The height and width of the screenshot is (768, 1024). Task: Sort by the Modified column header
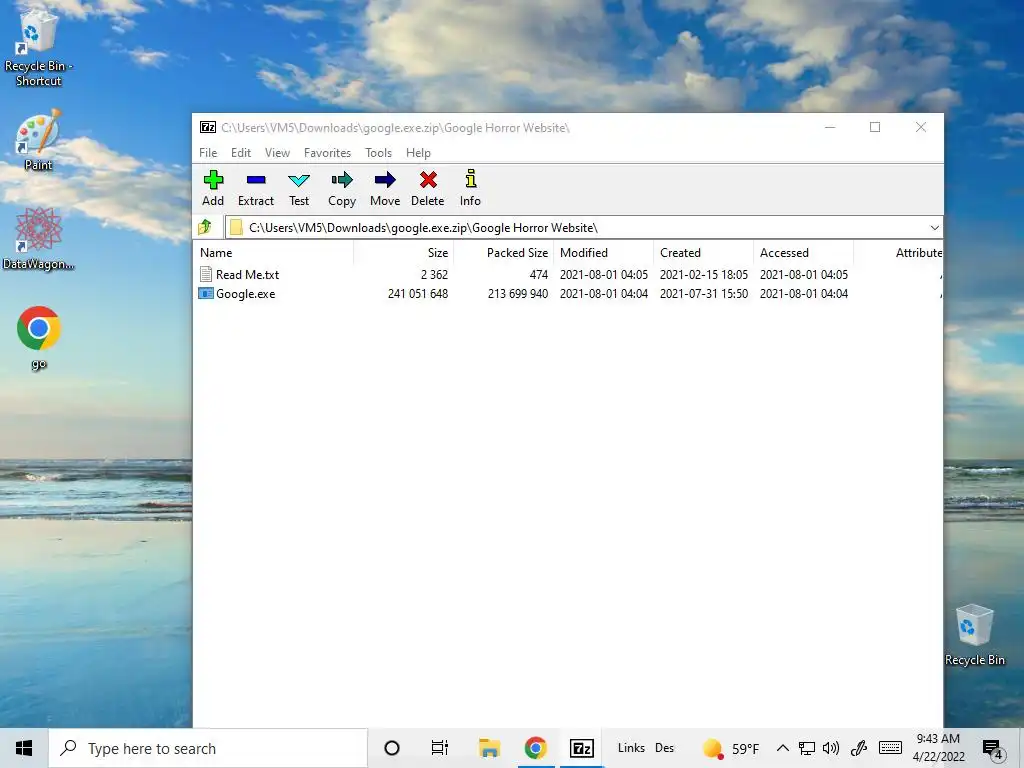[603, 253]
